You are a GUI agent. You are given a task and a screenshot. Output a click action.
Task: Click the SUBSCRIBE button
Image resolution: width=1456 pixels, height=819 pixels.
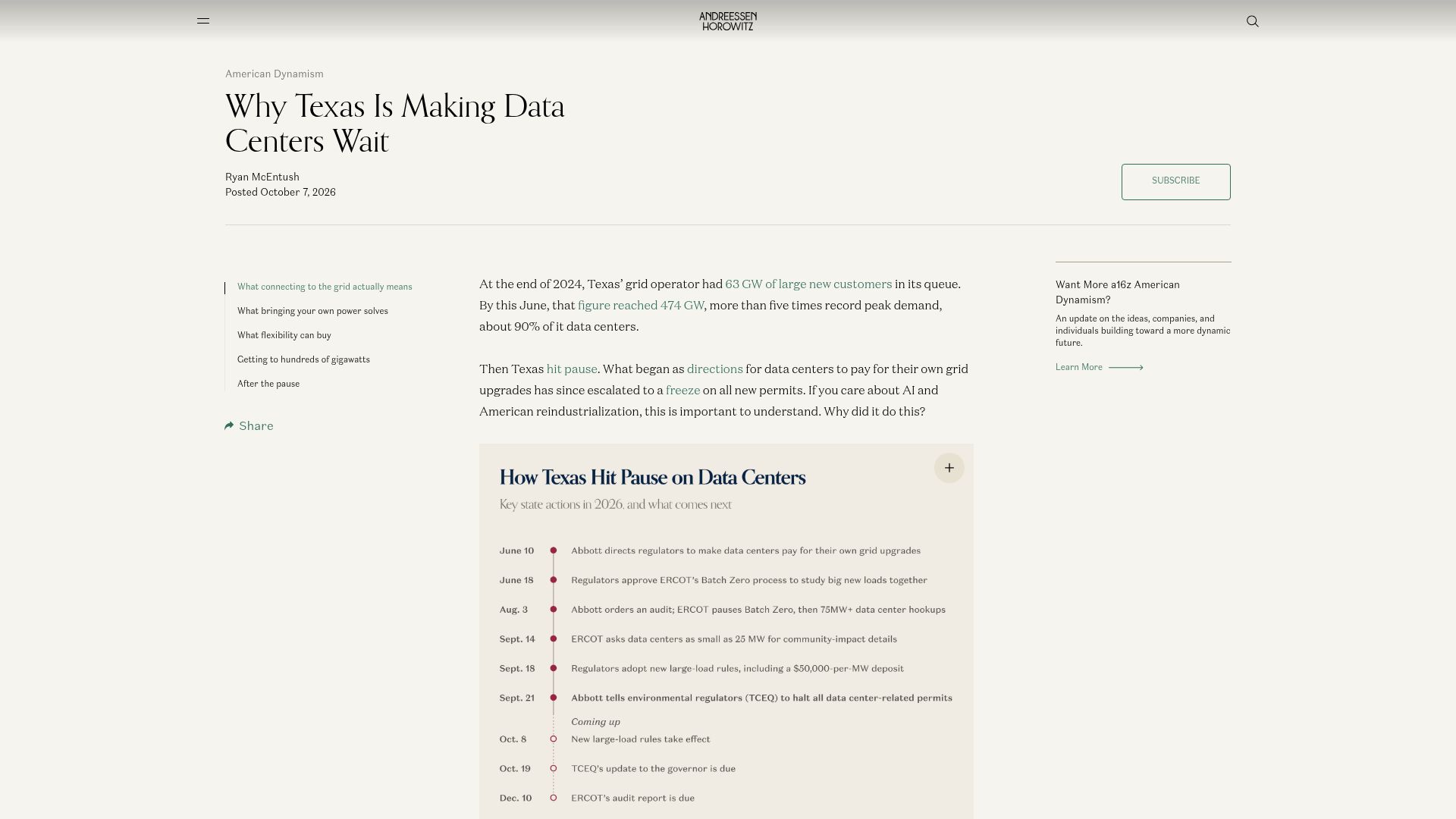click(x=1176, y=182)
